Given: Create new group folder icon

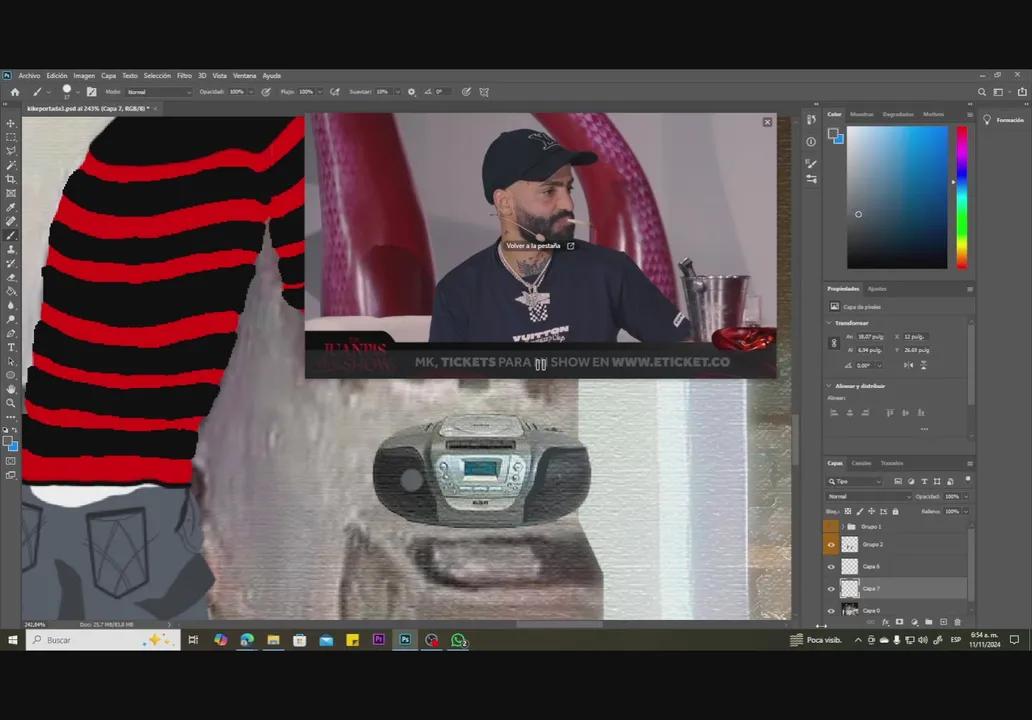Looking at the screenshot, I should coord(929,622).
